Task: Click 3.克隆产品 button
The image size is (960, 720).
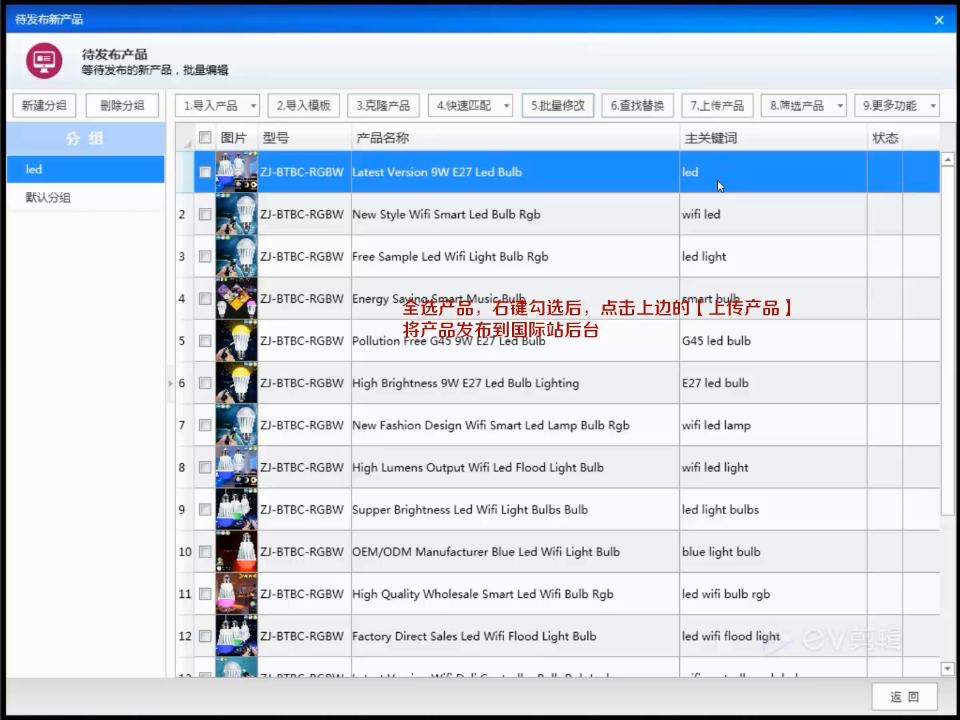Action: pyautogui.click(x=383, y=105)
